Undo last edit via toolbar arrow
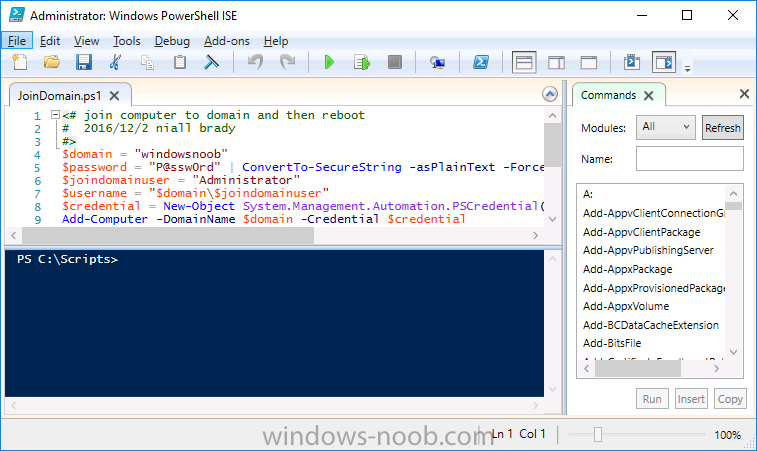The image size is (757, 451). click(255, 62)
